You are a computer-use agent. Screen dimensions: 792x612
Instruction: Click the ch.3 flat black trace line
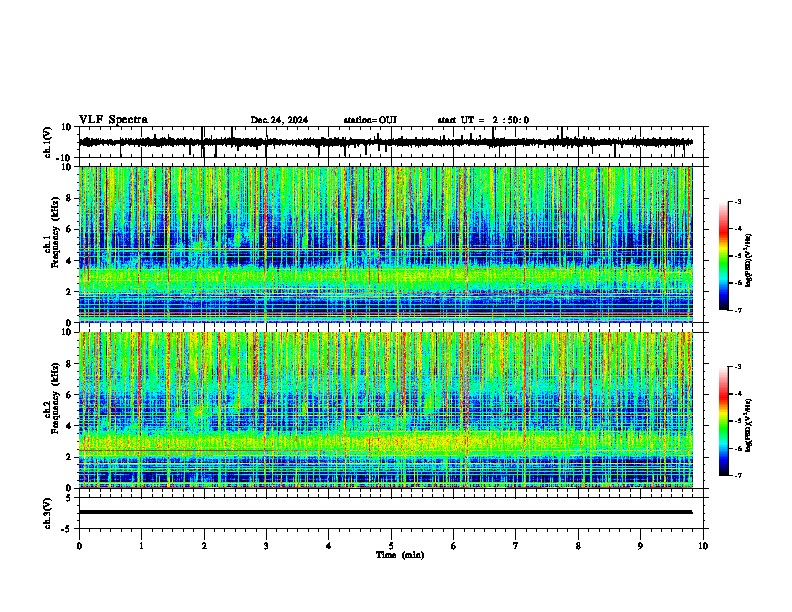tap(385, 512)
